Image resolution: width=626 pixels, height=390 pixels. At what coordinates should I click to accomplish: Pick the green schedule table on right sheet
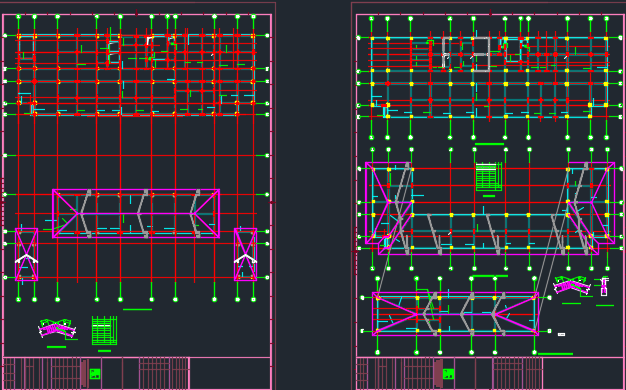[x=489, y=176]
